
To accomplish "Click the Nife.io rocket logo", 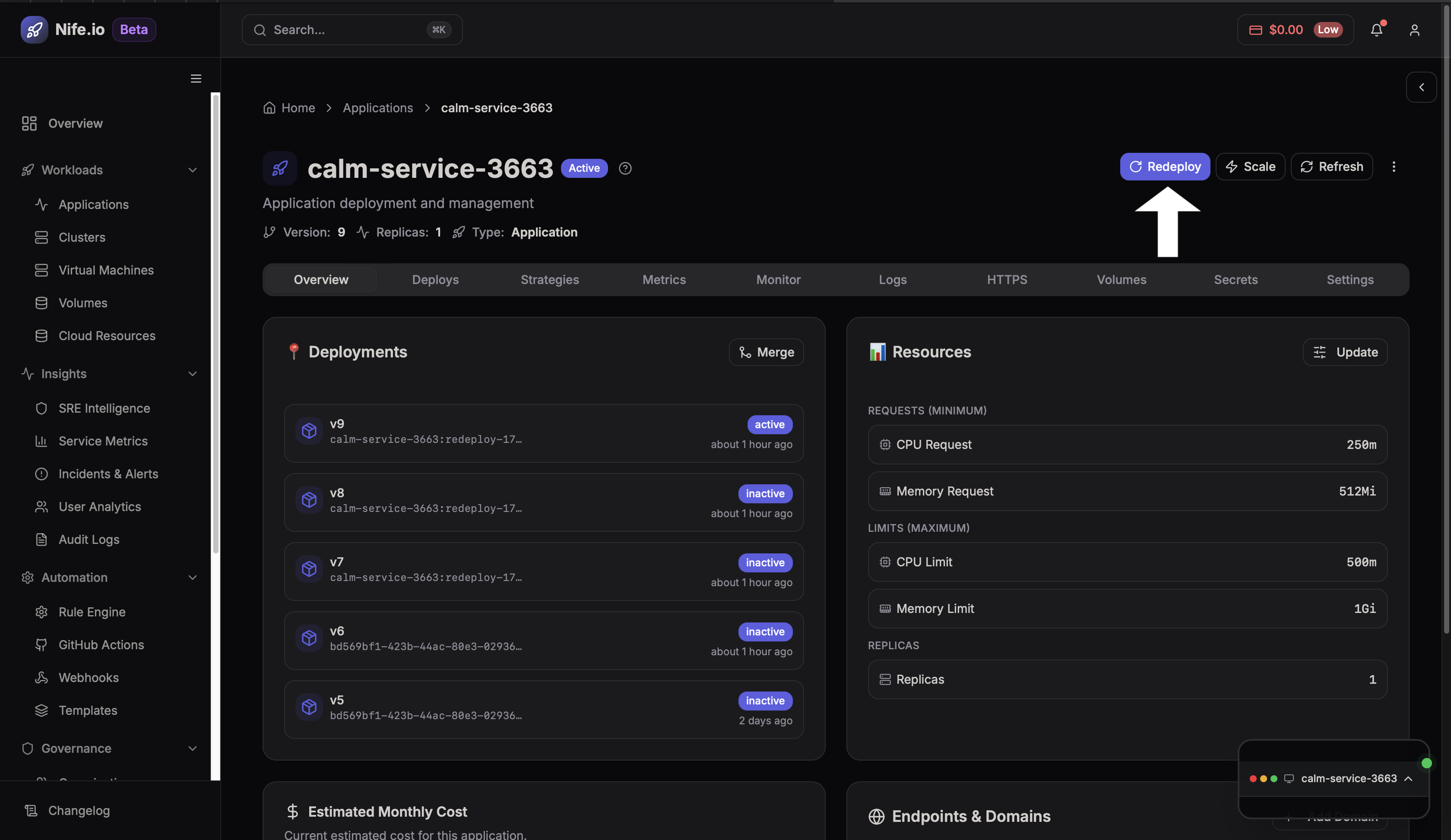I will 34,29.
